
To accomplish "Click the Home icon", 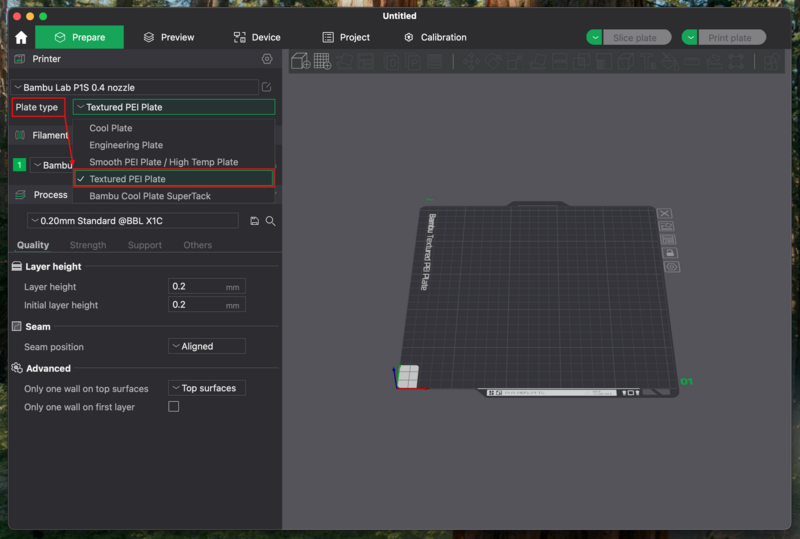I will click(21, 38).
